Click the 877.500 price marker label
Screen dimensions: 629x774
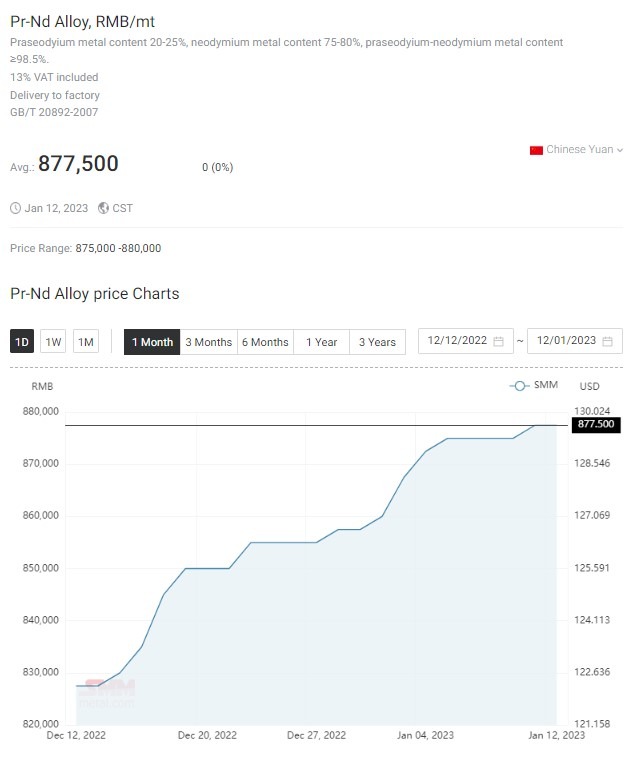[x=596, y=424]
